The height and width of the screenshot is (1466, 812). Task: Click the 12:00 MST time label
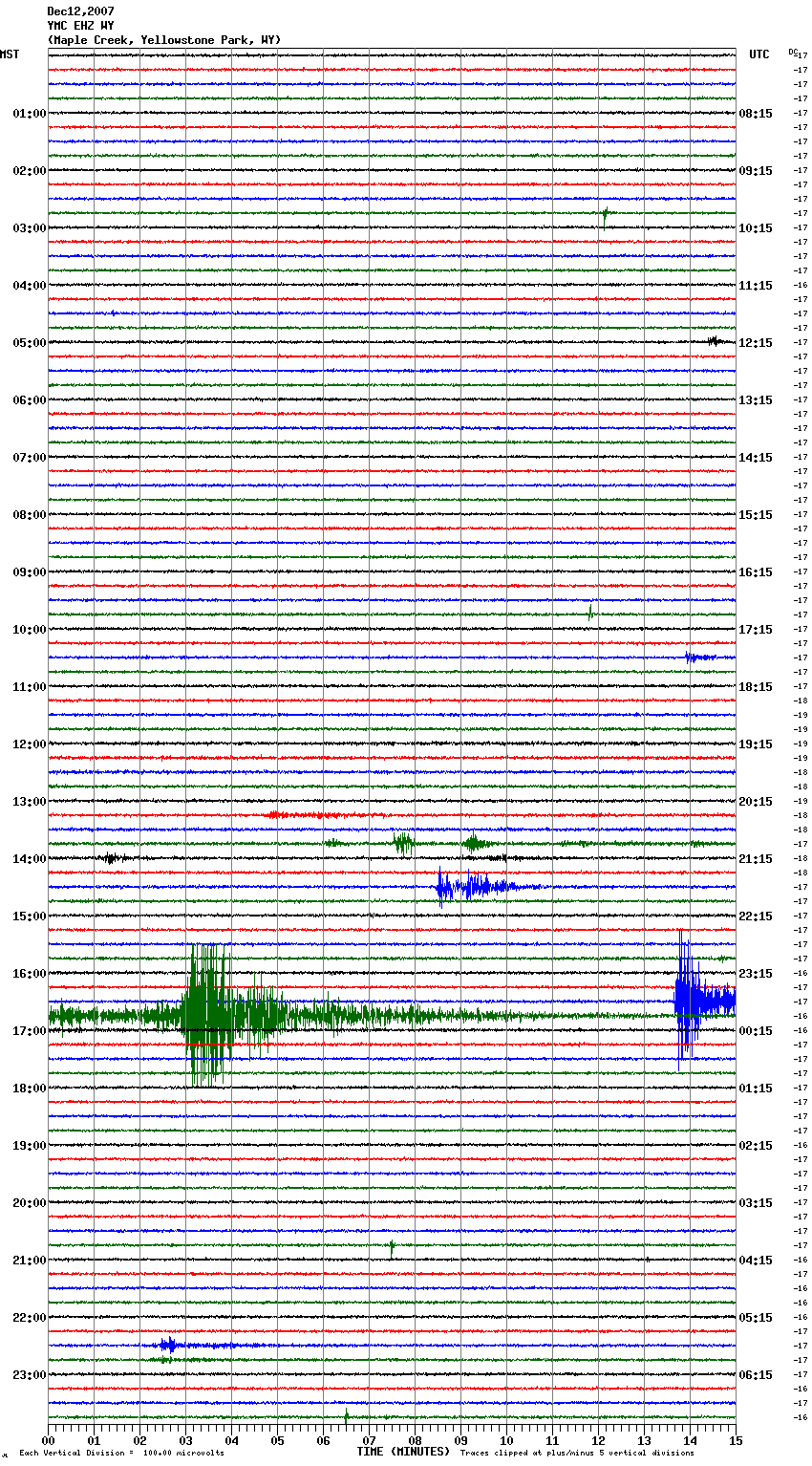tap(30, 744)
